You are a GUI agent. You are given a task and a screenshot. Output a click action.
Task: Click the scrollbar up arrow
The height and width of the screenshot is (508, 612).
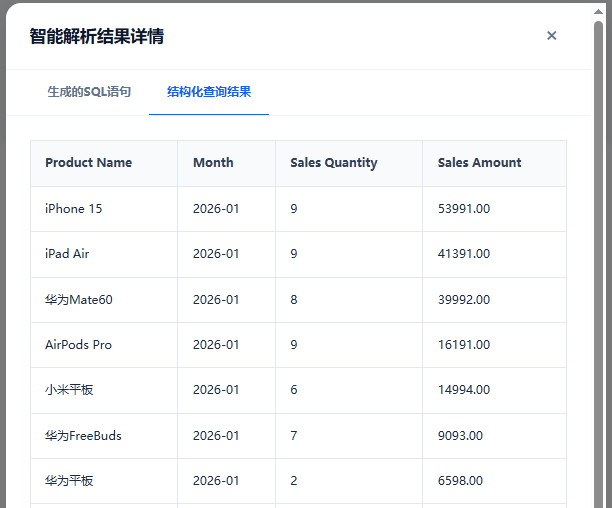(598, 12)
